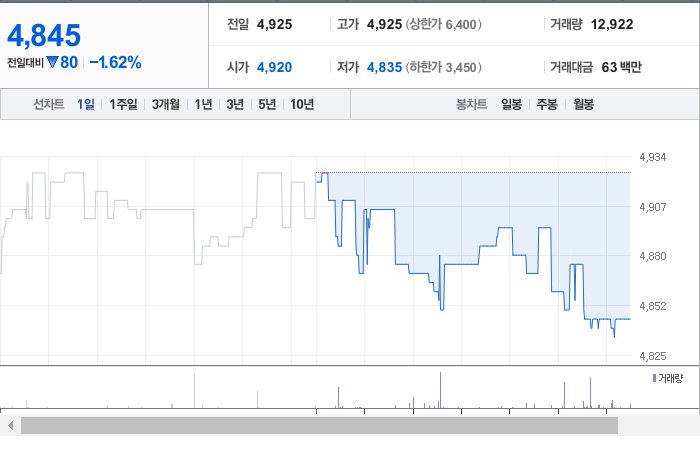The width and height of the screenshot is (700, 450).
Task: Switch line chart to 1주일
Action: 123,104
